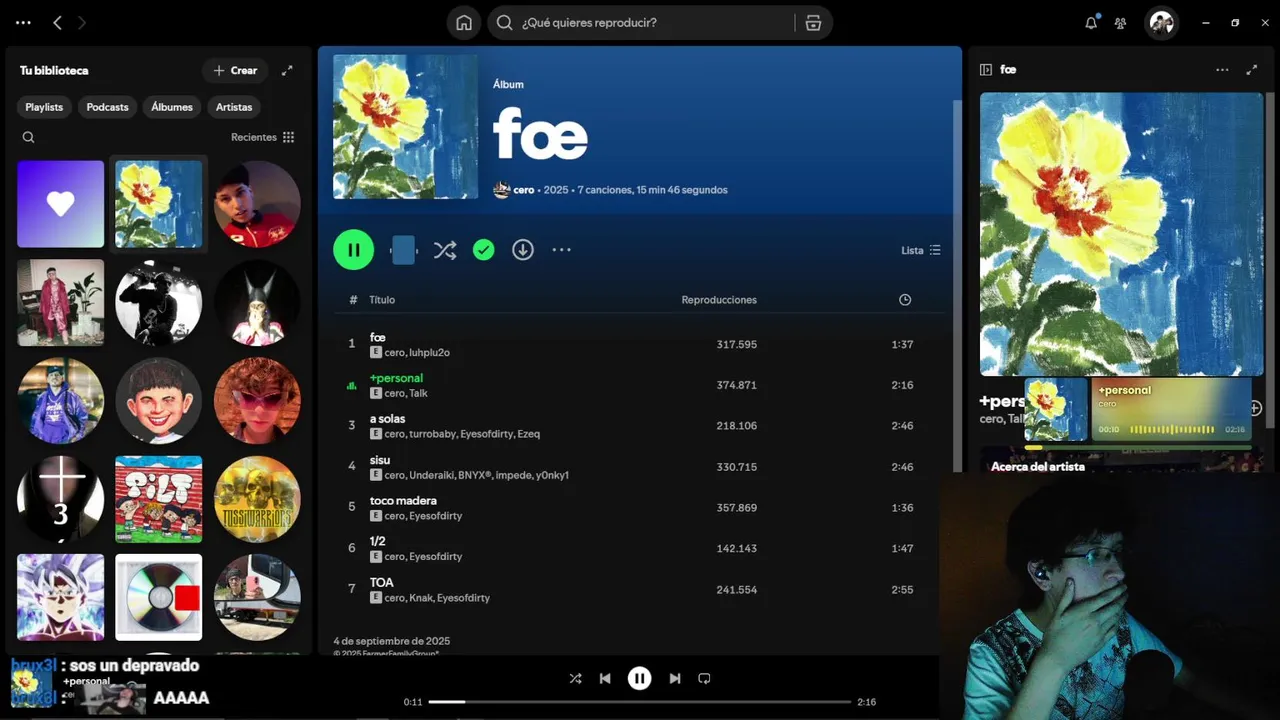Viewport: 1280px width, 720px height.
Task: Open the three-dot app menu
Action: point(24,22)
